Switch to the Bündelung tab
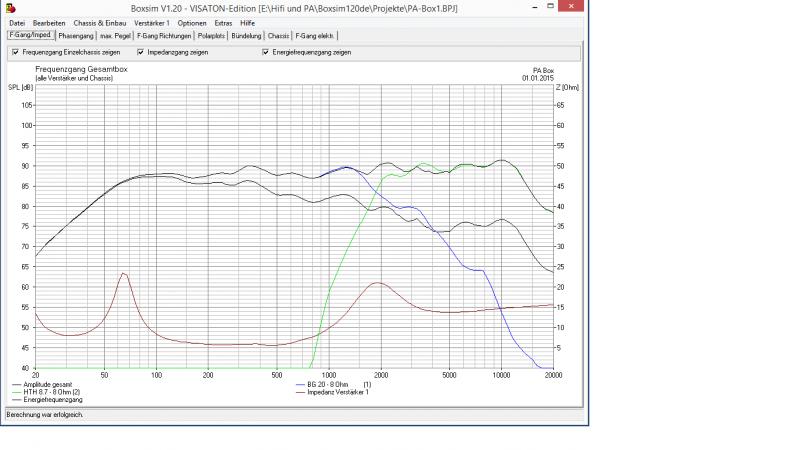 point(246,36)
